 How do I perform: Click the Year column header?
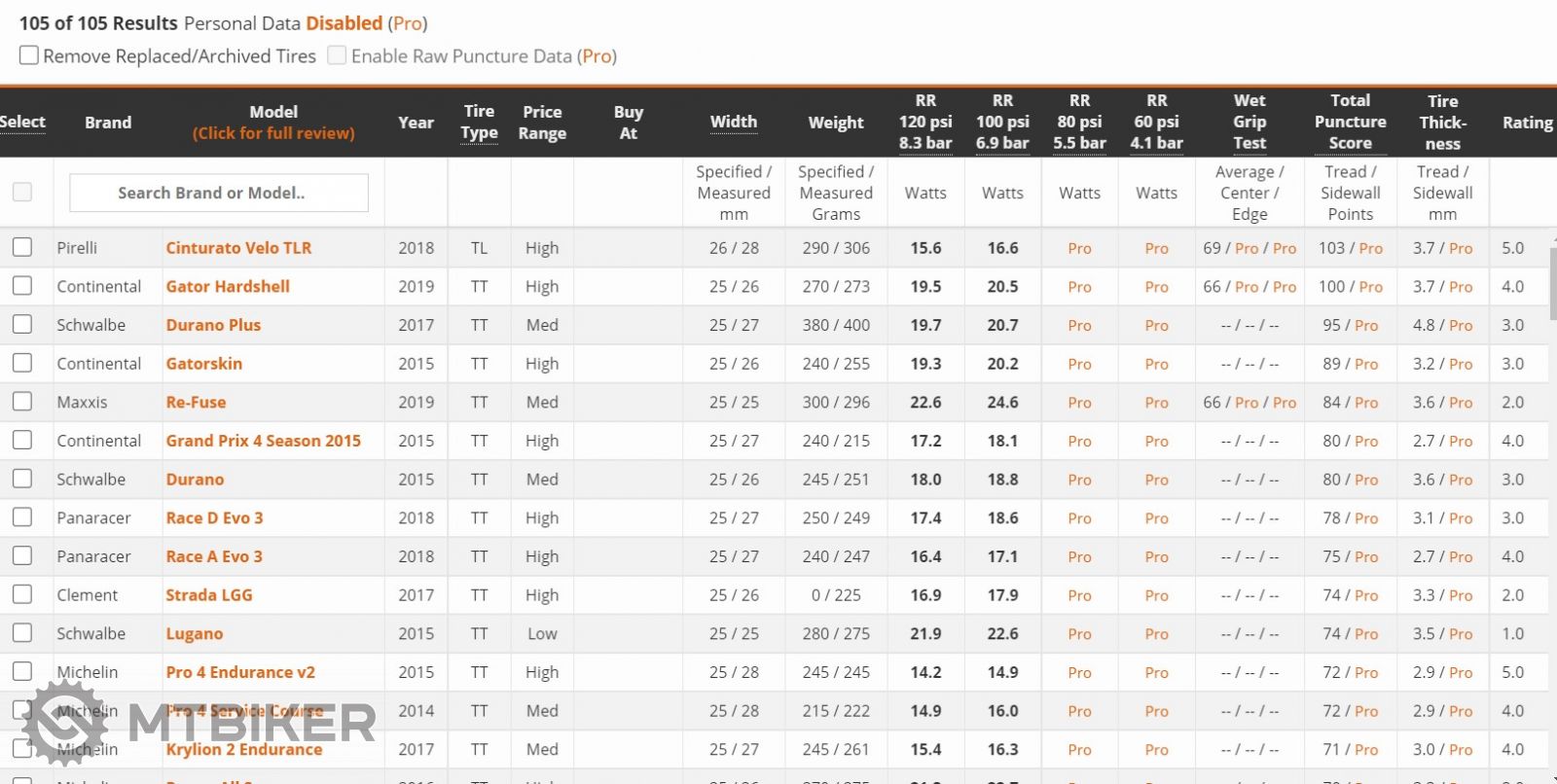coord(416,123)
